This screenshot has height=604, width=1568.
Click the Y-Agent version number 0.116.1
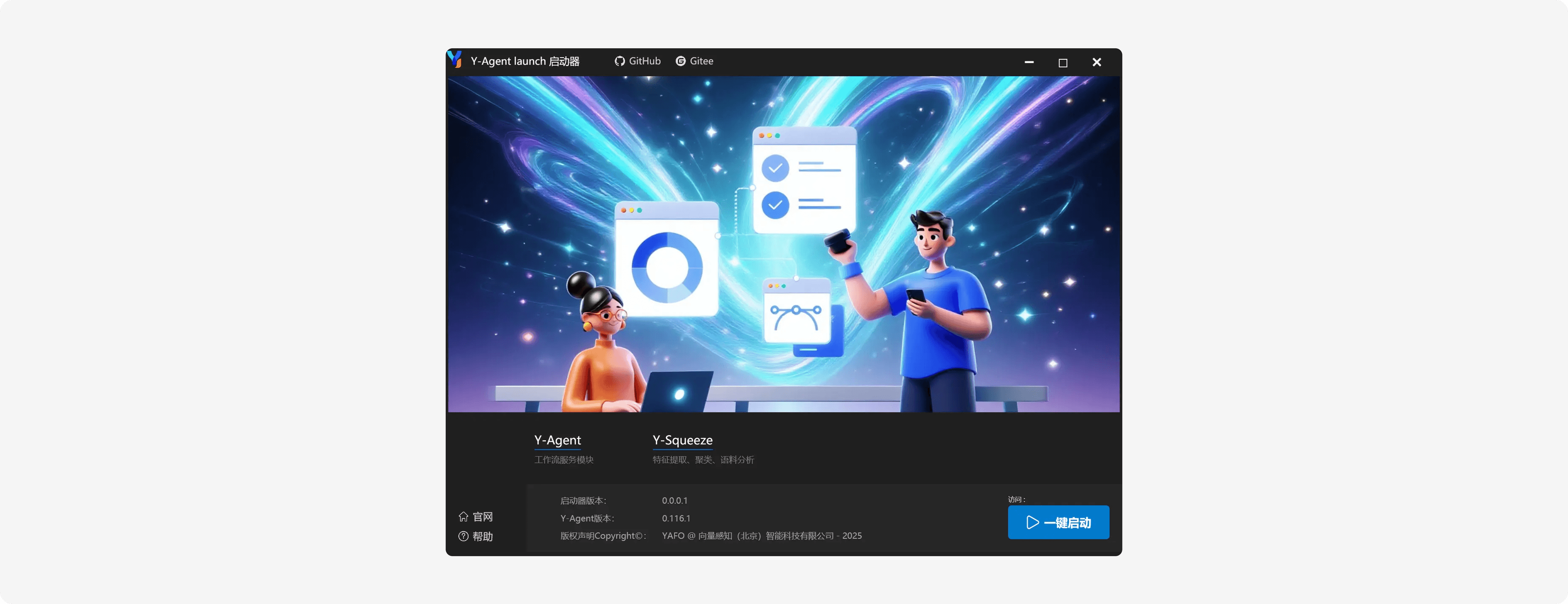[676, 518]
